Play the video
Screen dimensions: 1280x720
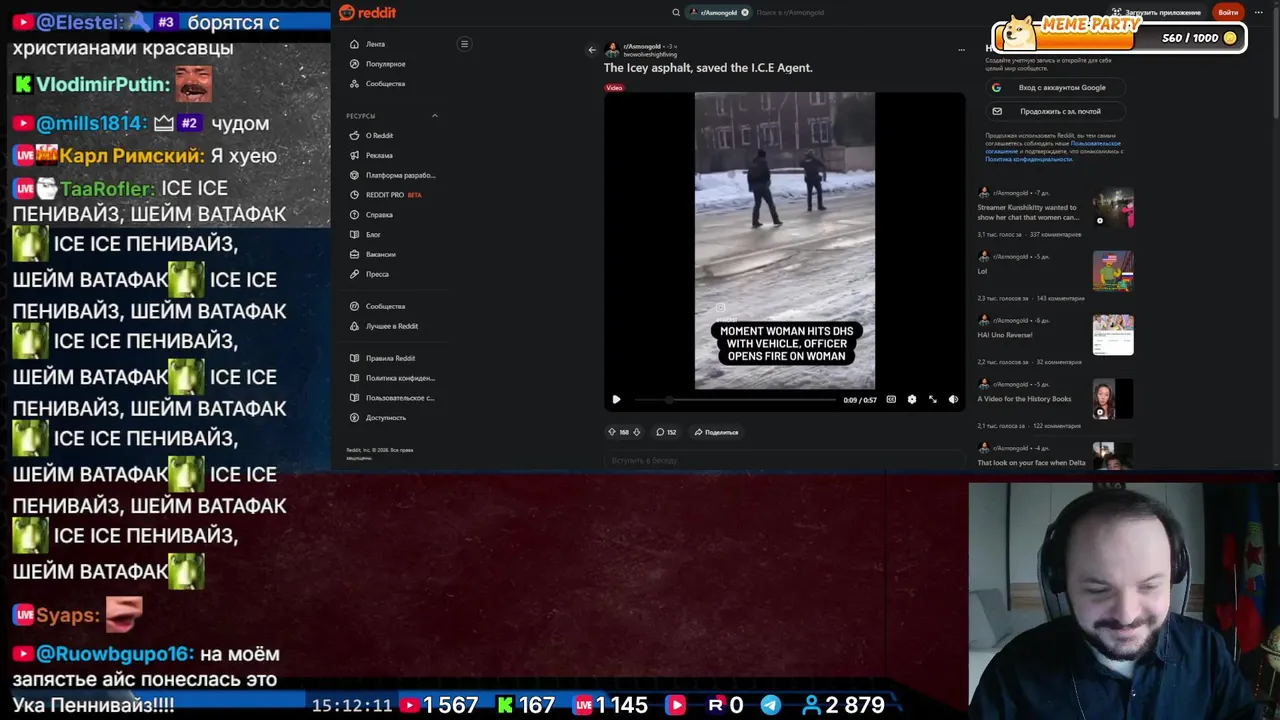tap(616, 399)
